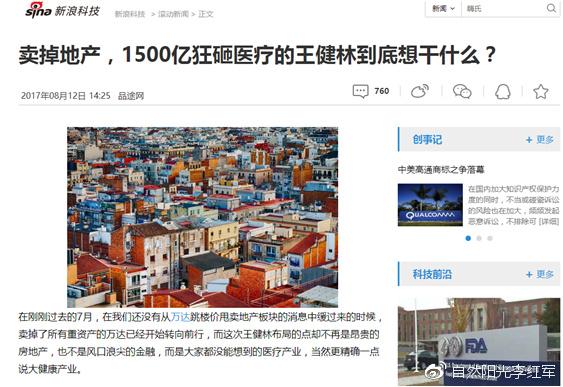
Task: Click the FDA building image
Action: 479,342
